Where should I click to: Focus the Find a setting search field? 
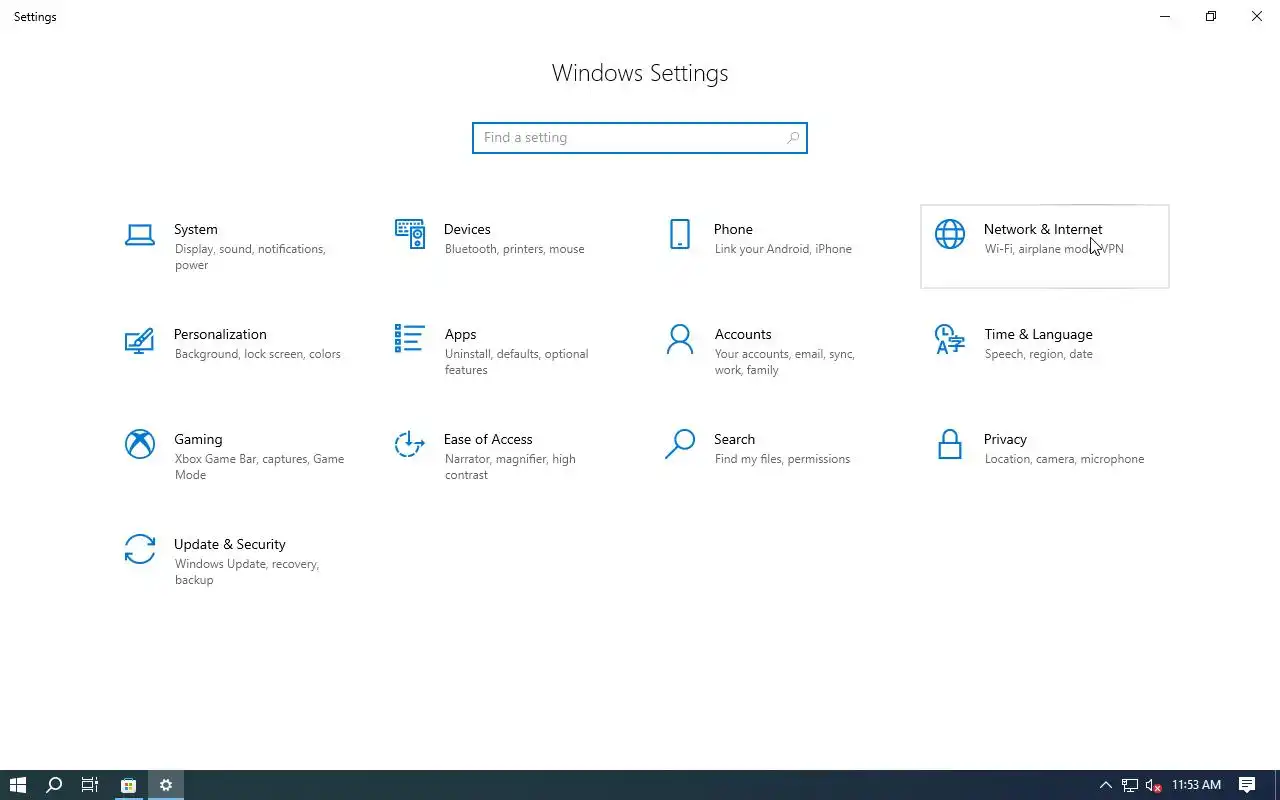[640, 138]
